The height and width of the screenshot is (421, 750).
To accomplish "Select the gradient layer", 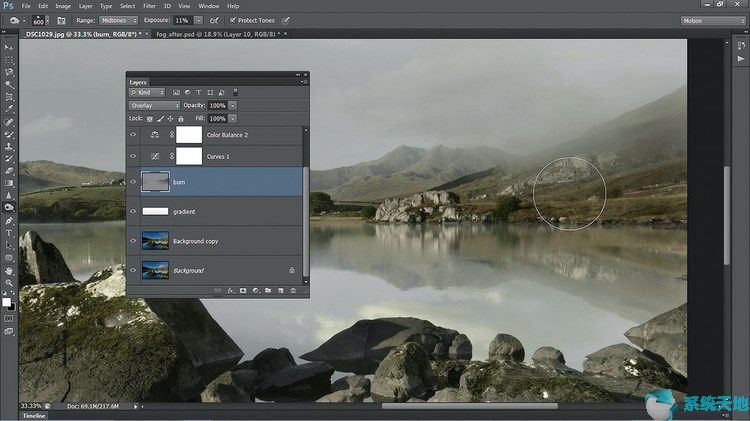I will pyautogui.click(x=221, y=211).
